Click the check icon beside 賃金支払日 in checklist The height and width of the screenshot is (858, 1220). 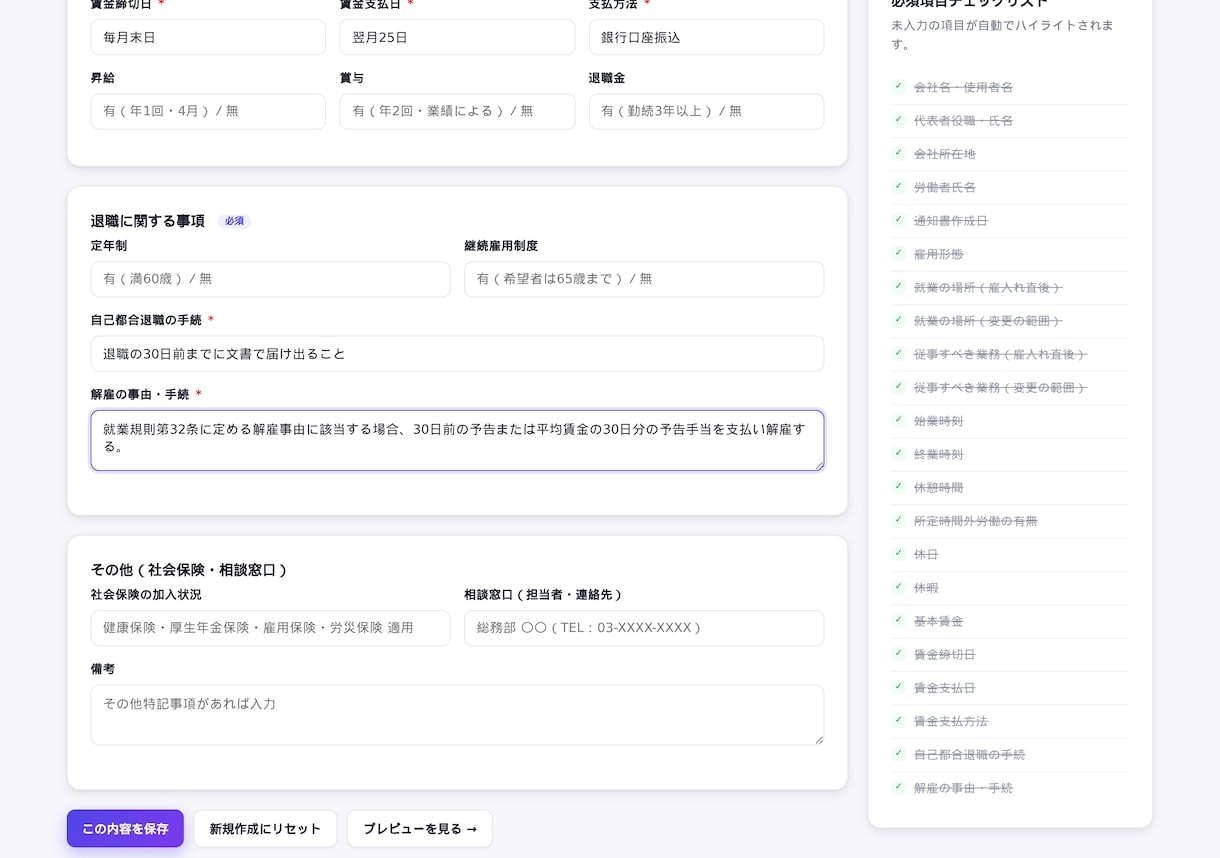[898, 687]
